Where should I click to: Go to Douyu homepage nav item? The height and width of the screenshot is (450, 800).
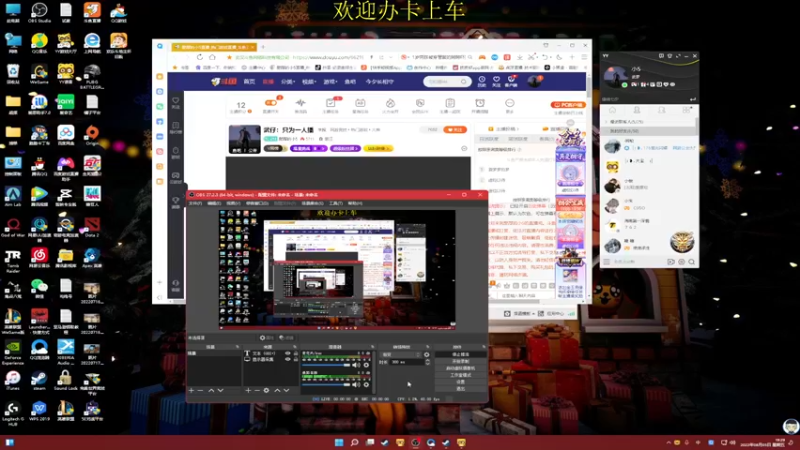[249, 82]
